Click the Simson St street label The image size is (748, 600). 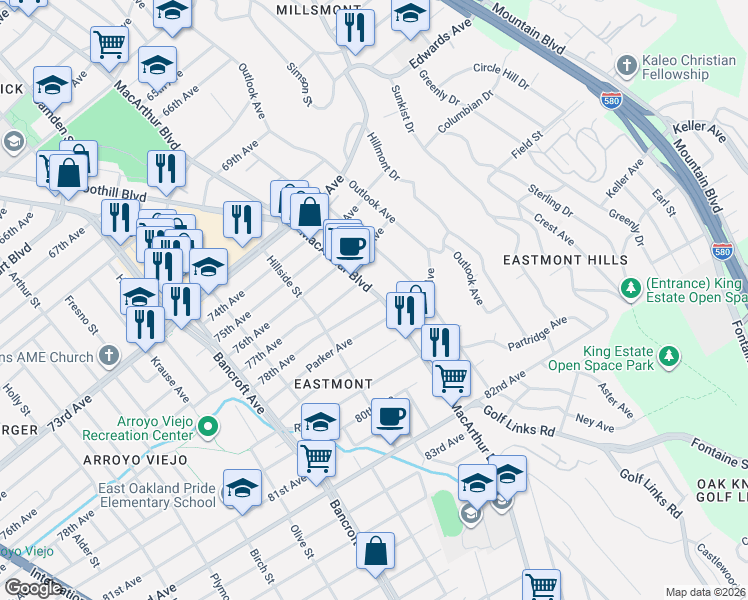(299, 84)
